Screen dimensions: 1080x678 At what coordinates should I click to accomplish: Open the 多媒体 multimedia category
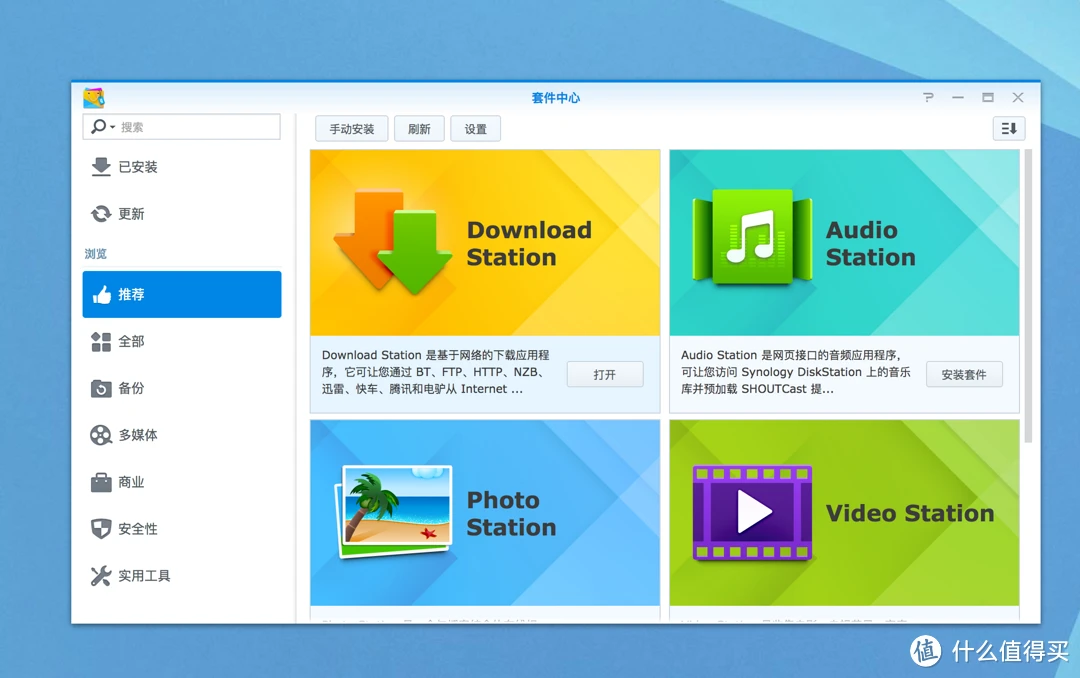coord(182,435)
